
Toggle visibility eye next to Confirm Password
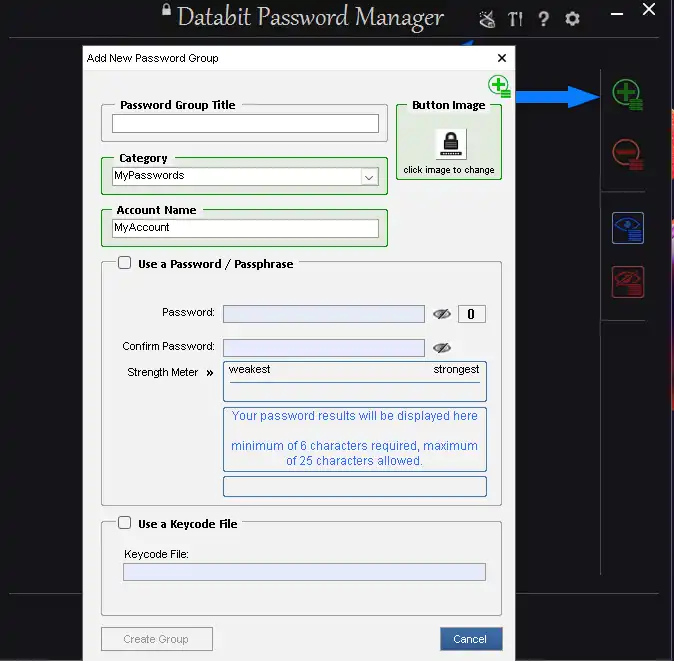[442, 348]
